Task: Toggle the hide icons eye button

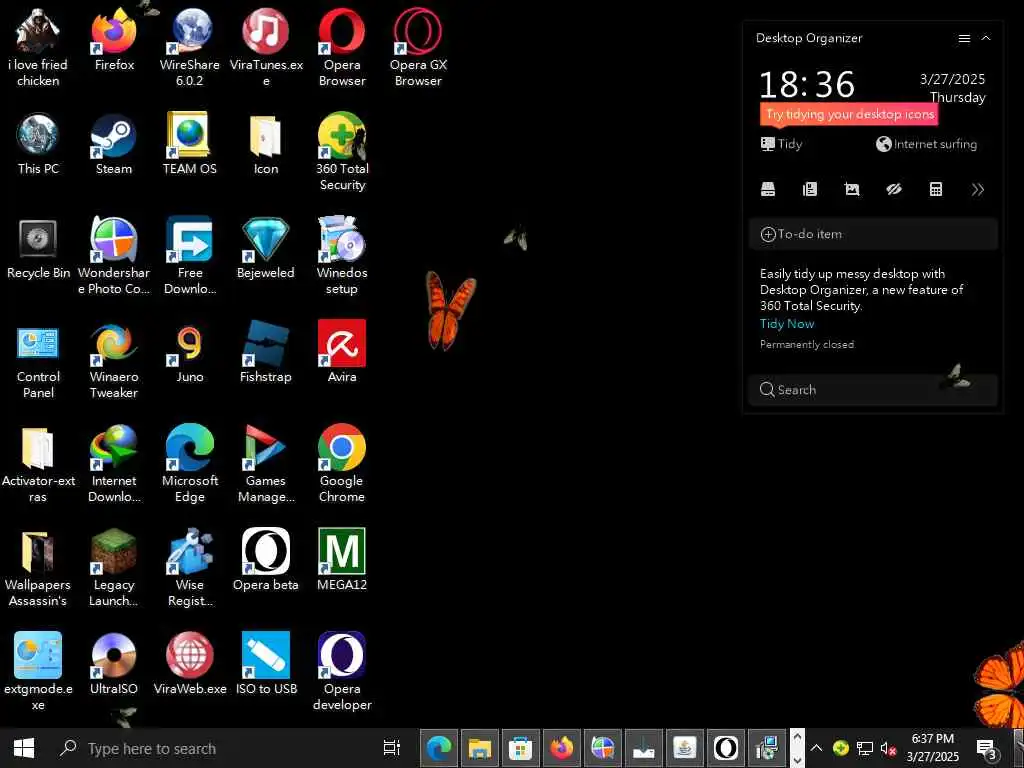Action: (893, 189)
